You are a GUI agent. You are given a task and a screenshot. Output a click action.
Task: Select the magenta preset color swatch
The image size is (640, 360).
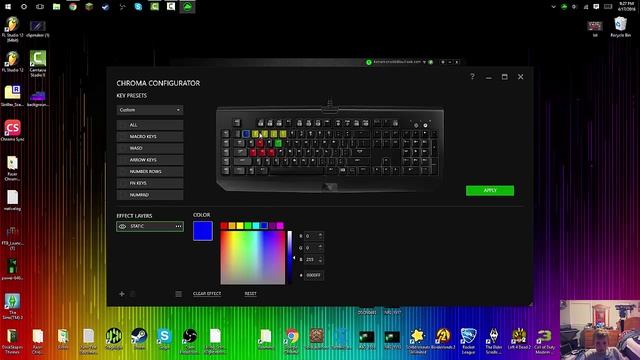(x=280, y=226)
